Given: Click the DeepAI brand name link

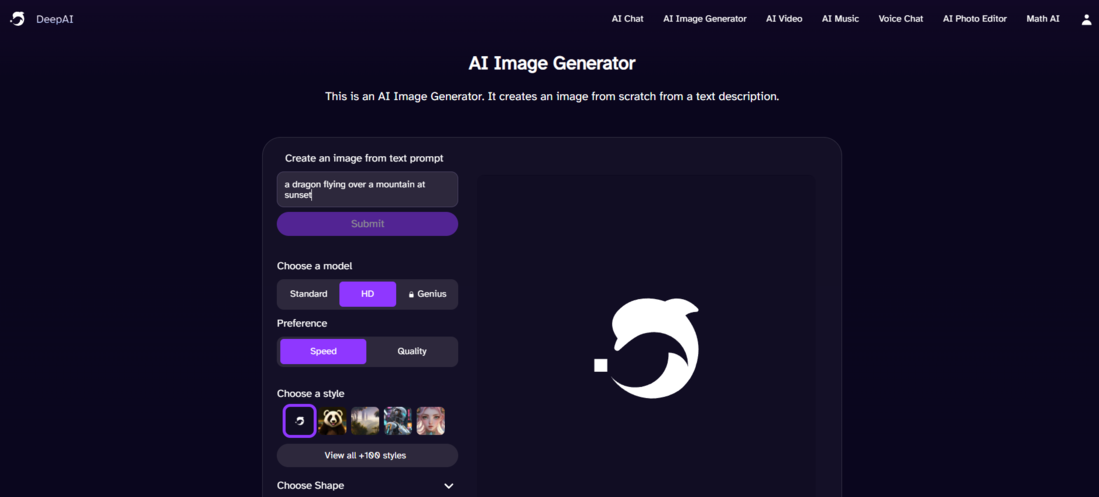Looking at the screenshot, I should click(55, 20).
